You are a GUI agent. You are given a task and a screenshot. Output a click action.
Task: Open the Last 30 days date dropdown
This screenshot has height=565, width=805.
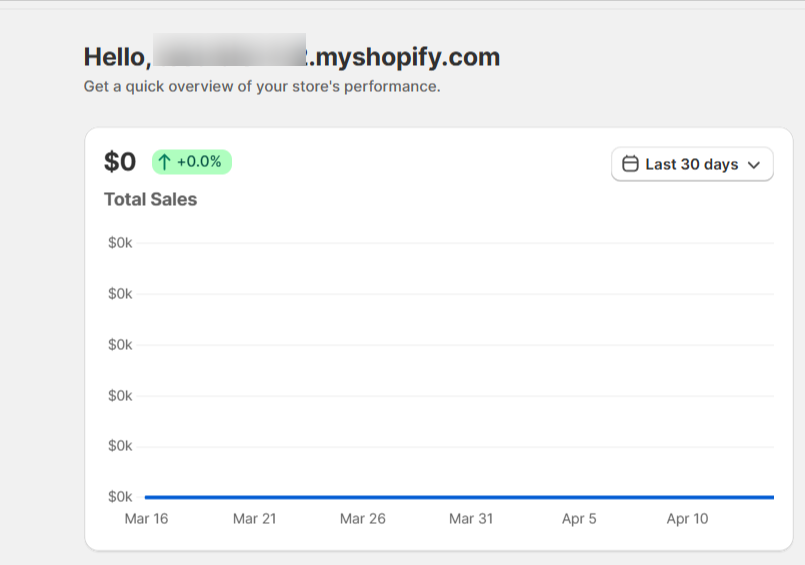692,164
